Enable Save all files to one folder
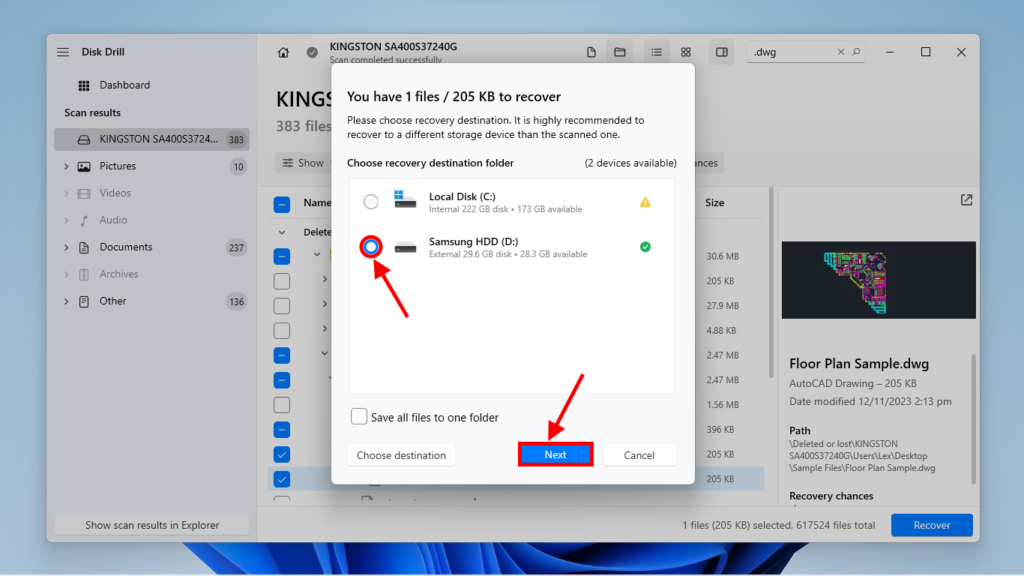 click(357, 417)
